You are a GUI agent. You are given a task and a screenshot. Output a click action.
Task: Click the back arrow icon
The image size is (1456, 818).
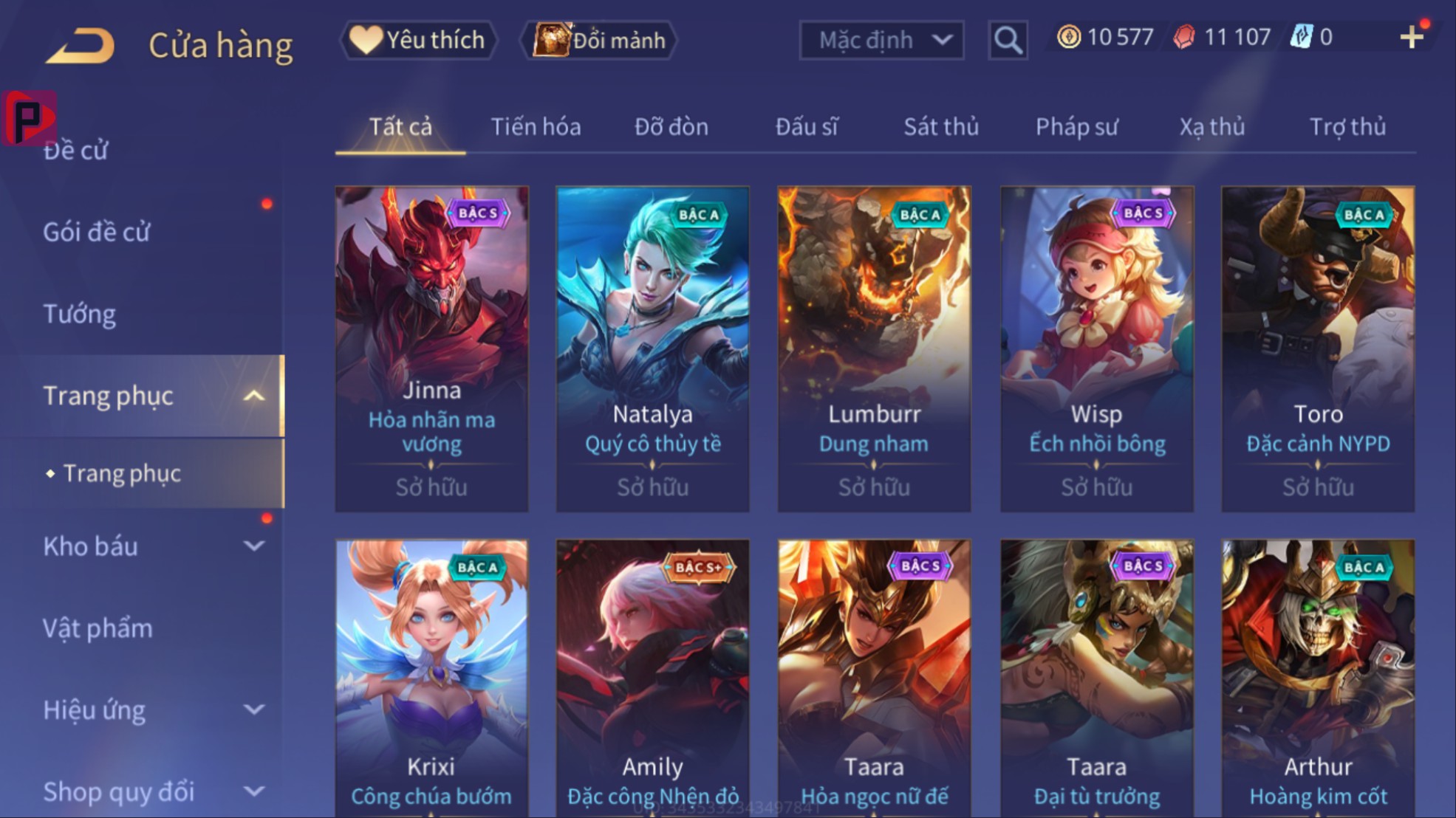click(x=81, y=44)
